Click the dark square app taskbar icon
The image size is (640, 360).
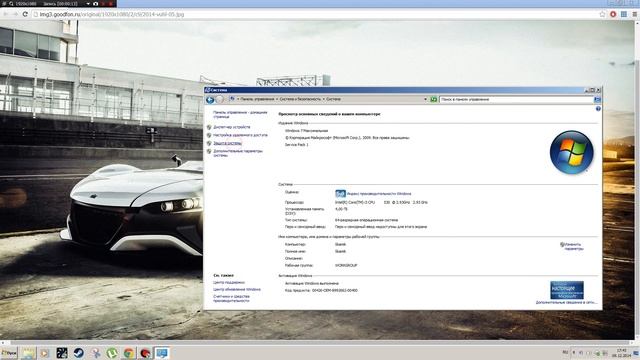click(x=62, y=353)
